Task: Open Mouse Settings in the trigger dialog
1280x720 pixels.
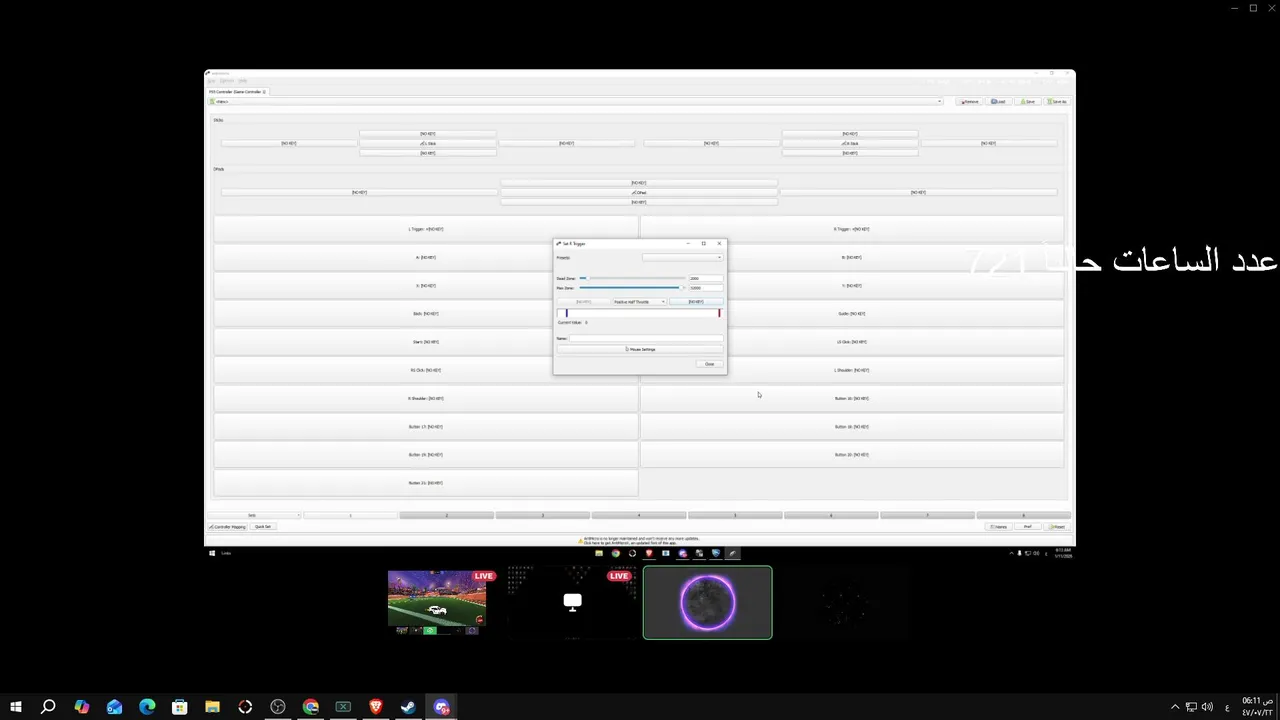Action: pyautogui.click(x=640, y=349)
